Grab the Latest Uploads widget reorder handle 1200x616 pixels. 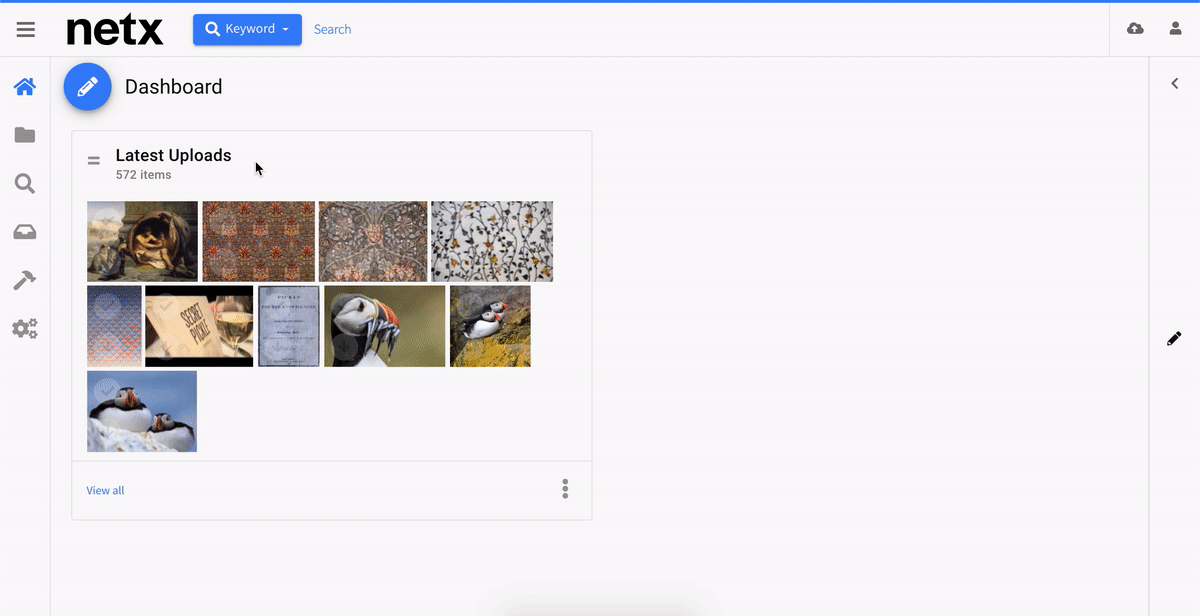[x=94, y=160]
